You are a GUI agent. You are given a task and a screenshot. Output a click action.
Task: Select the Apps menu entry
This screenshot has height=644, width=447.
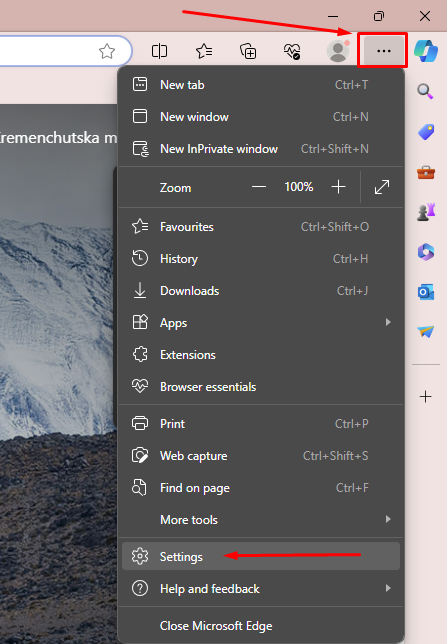(x=260, y=323)
